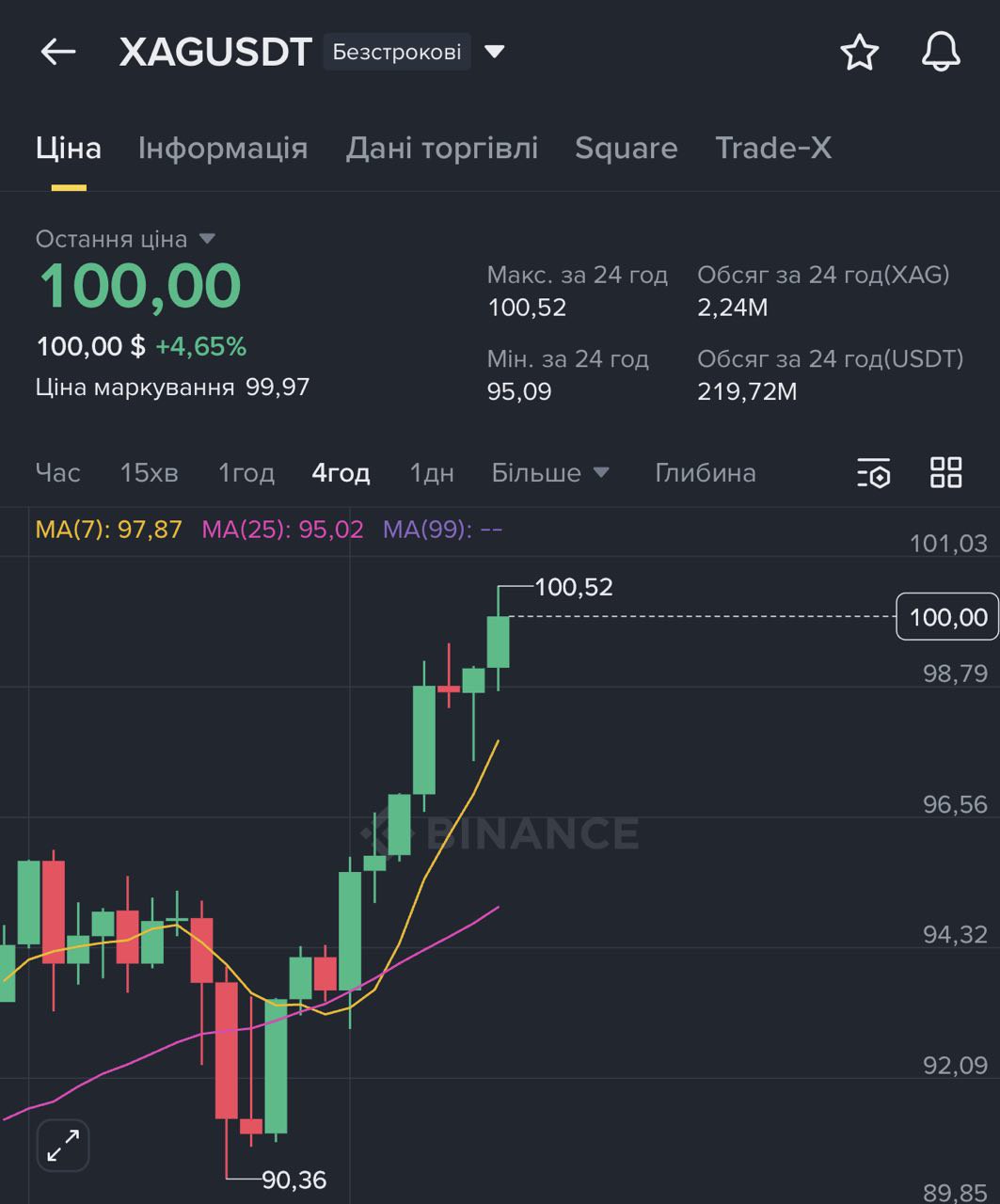Show the Глибина depth chart
1000x1204 pixels.
click(x=706, y=472)
